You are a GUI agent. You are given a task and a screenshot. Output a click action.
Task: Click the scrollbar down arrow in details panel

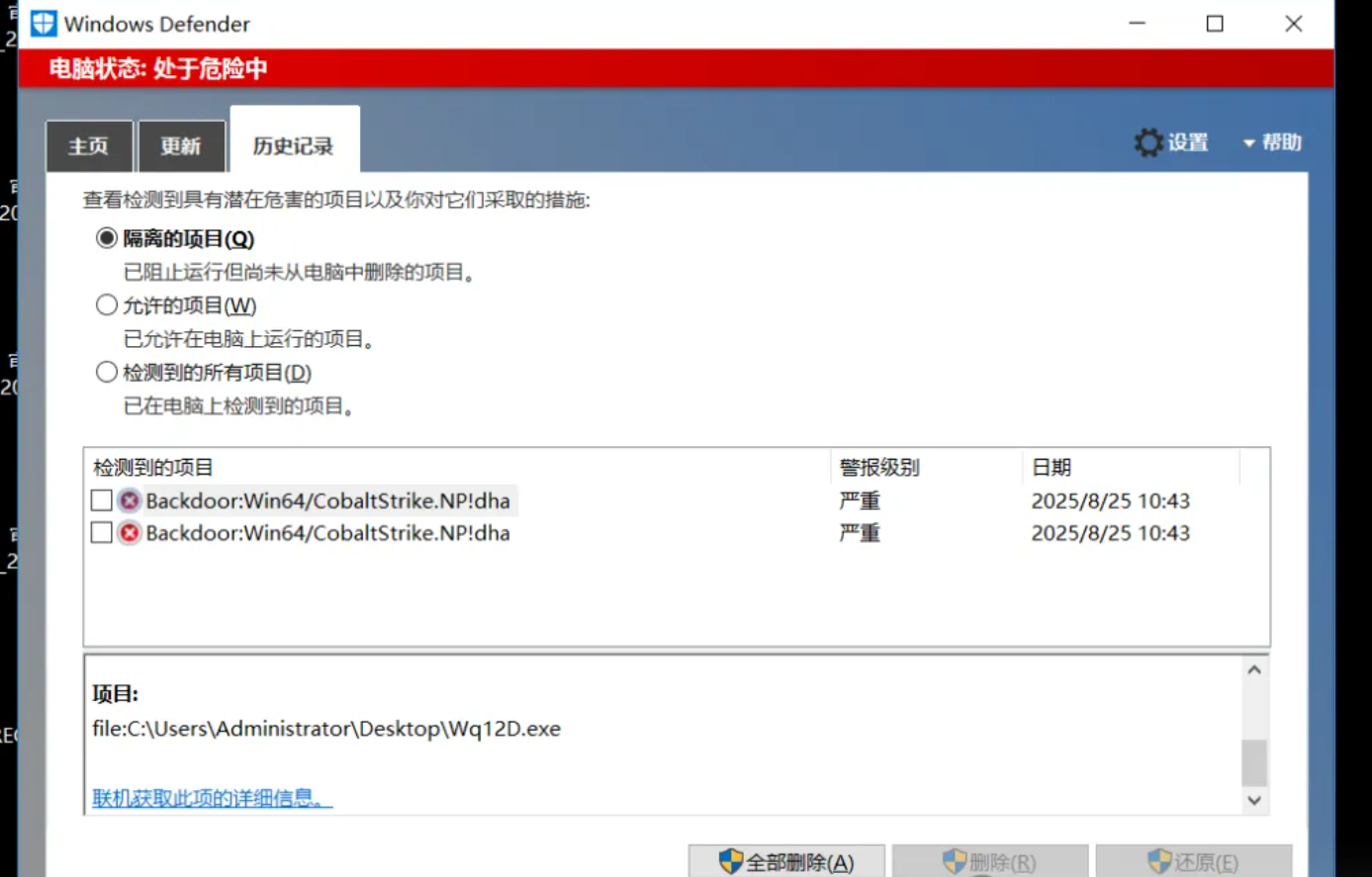1253,801
